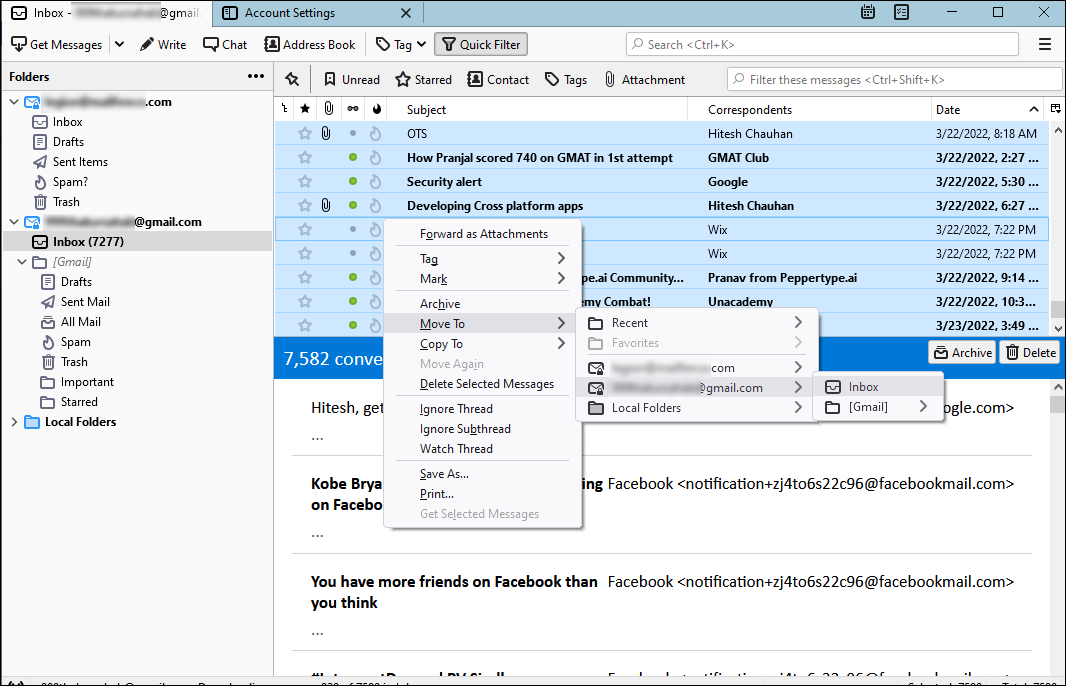Toggle the Unread quick filter
The image size is (1066, 686).
pos(351,80)
